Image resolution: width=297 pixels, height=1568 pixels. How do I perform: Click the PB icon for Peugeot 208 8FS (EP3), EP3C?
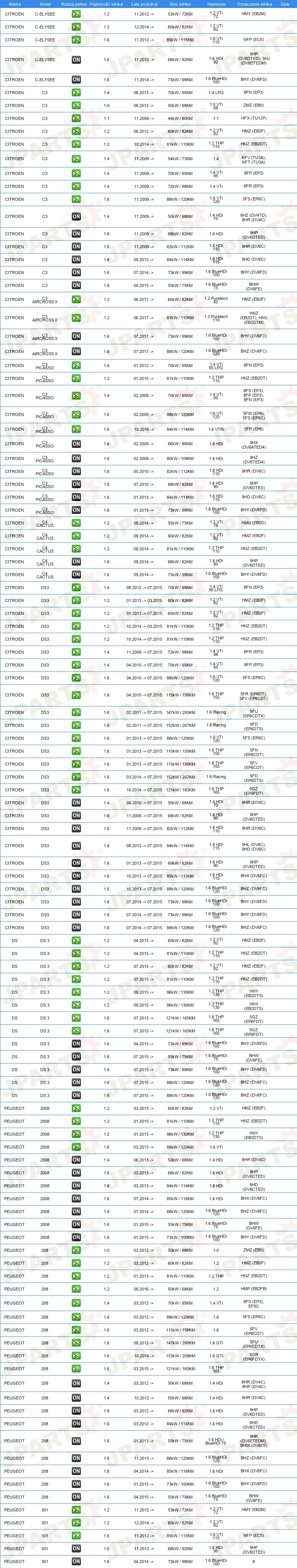[x=76, y=1303]
